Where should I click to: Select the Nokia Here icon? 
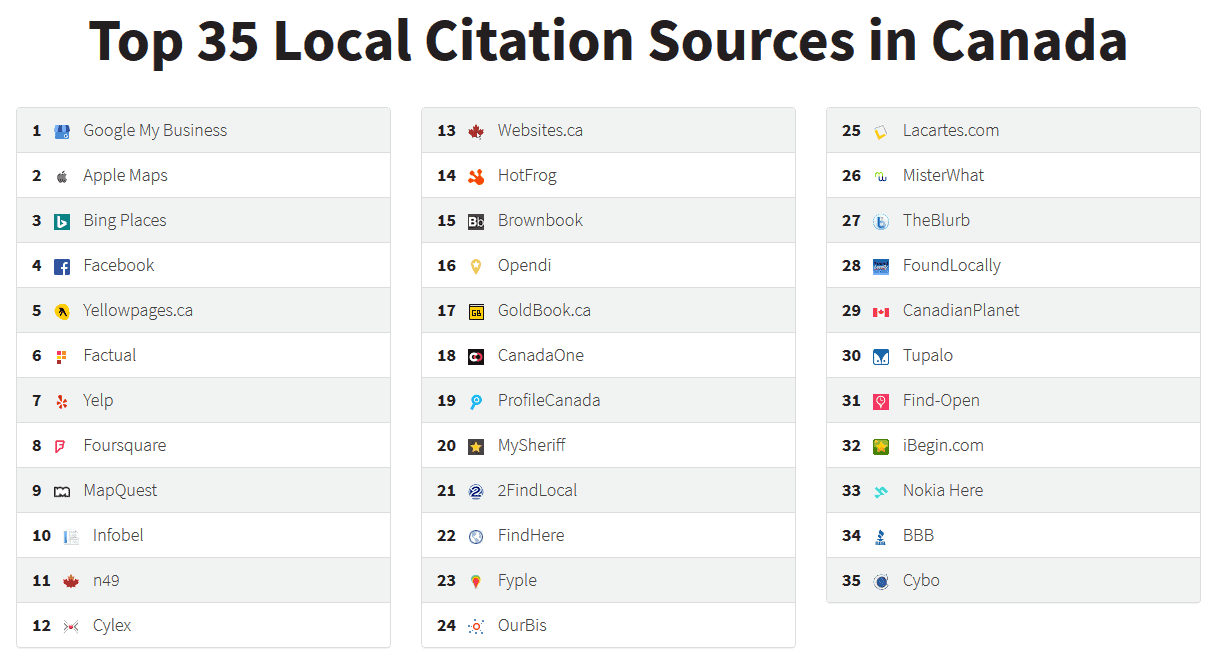882,490
